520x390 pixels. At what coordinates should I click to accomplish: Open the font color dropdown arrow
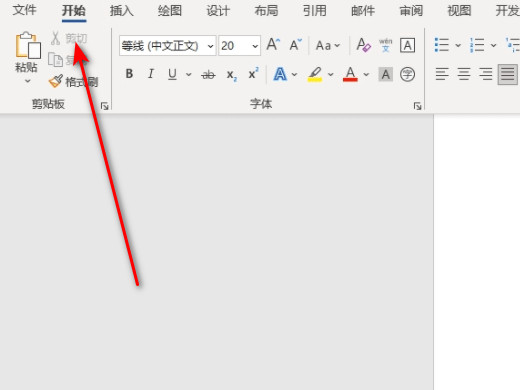[366, 74]
